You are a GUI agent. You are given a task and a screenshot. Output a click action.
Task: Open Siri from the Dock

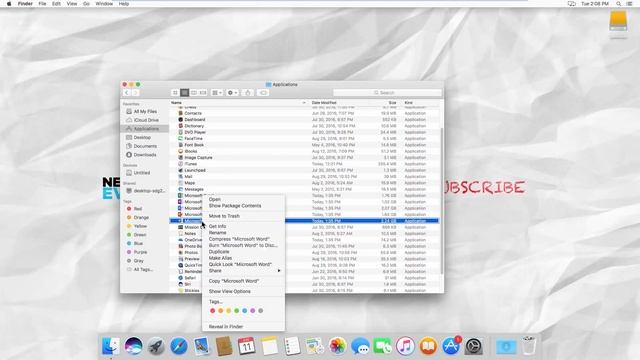pyautogui.click(x=133, y=346)
